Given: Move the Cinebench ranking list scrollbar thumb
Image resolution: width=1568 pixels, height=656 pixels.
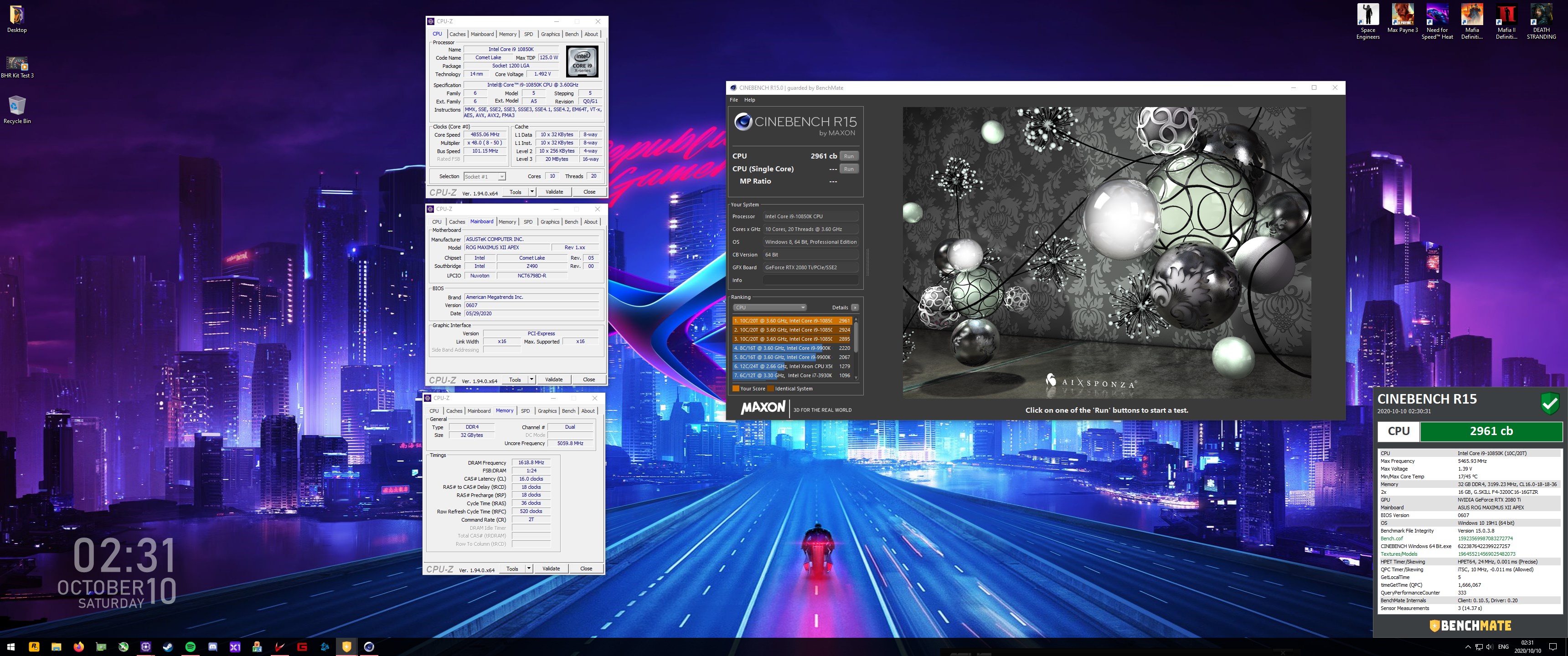Looking at the screenshot, I should [856, 337].
